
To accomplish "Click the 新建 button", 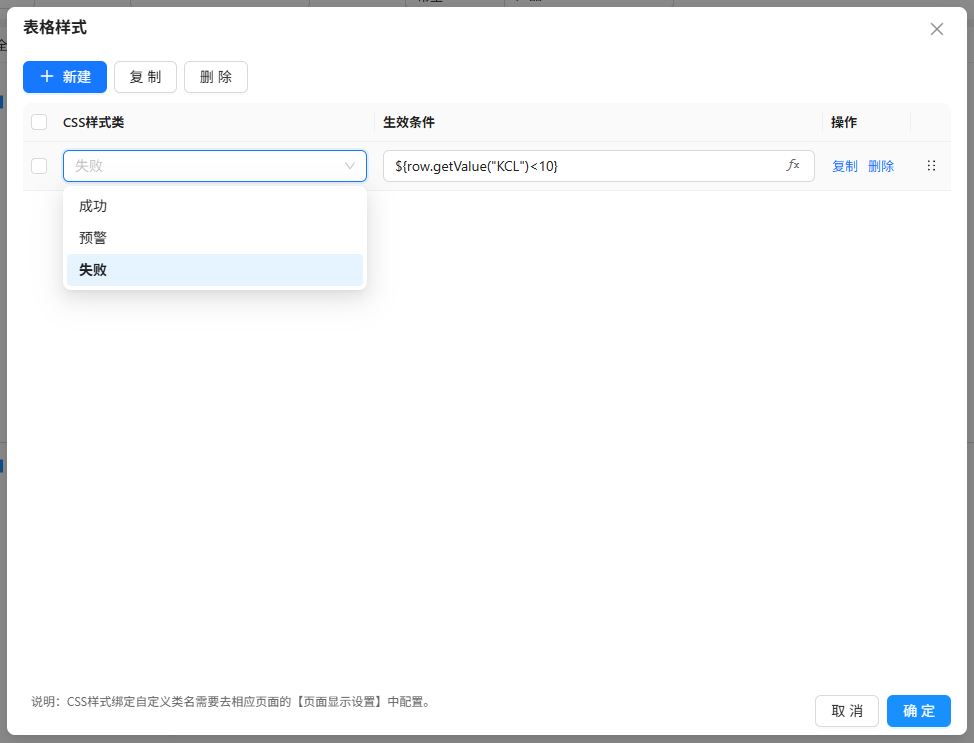I will point(65,77).
